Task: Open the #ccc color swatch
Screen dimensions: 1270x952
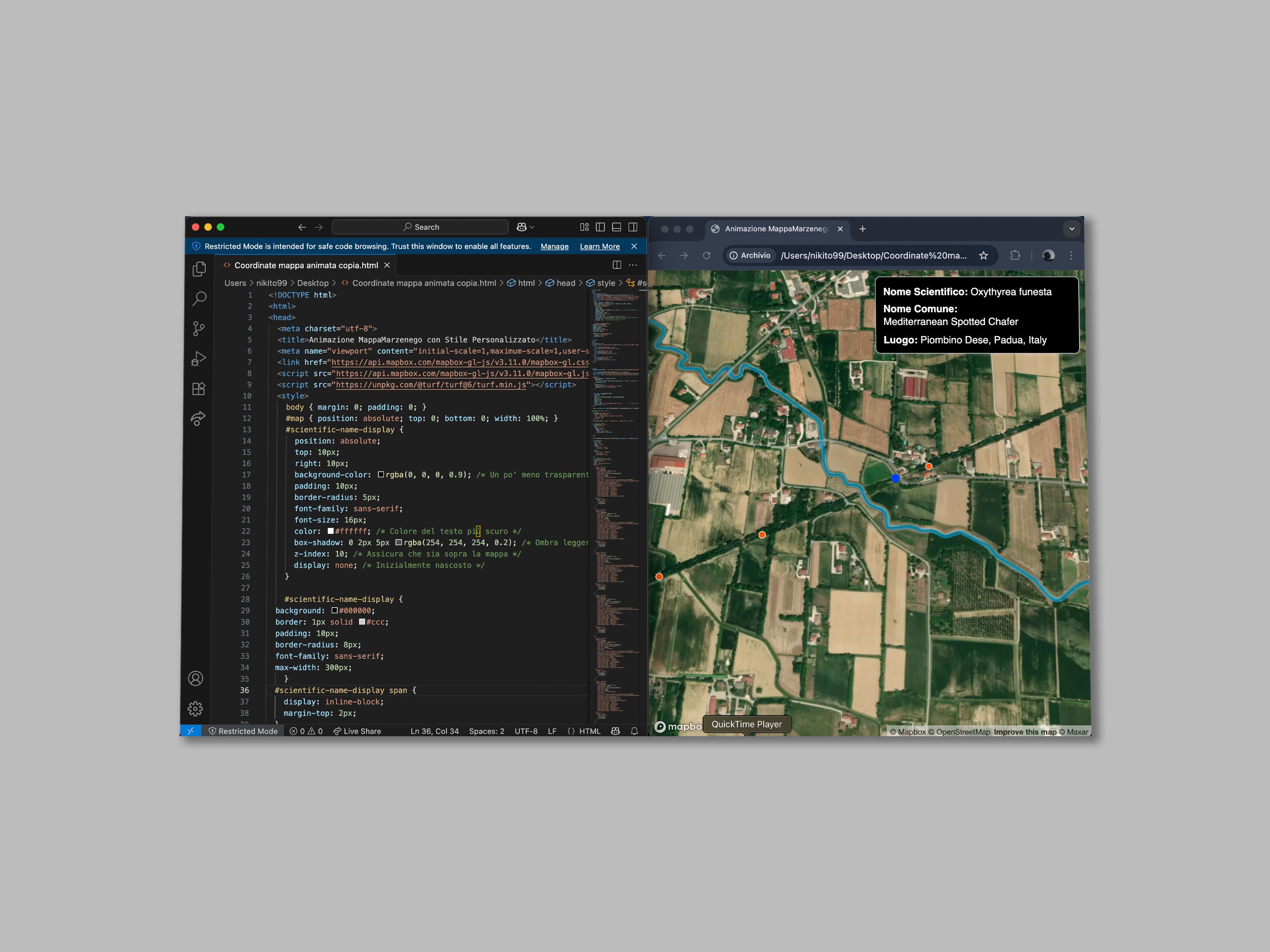Action: [x=362, y=622]
